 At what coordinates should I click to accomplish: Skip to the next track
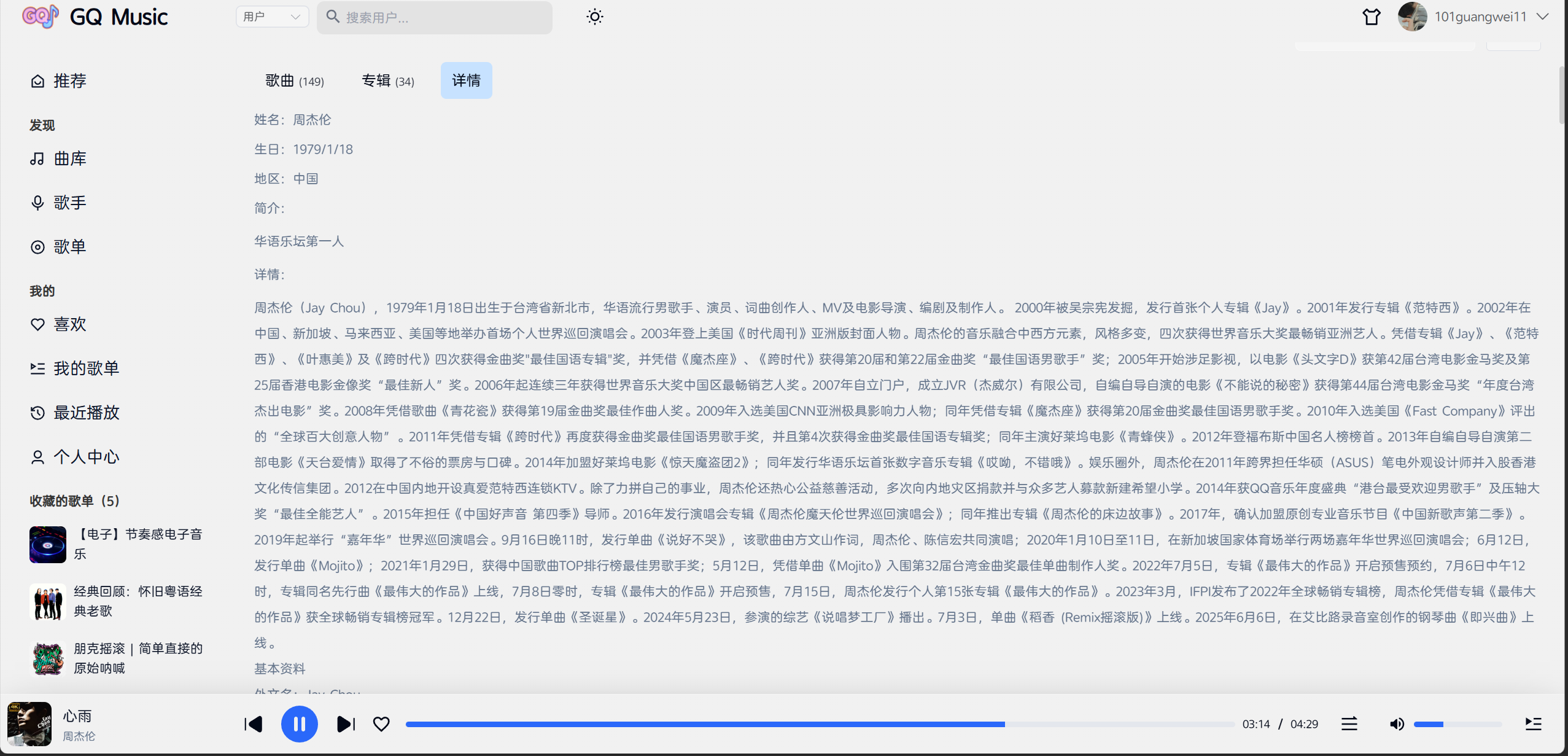click(346, 724)
